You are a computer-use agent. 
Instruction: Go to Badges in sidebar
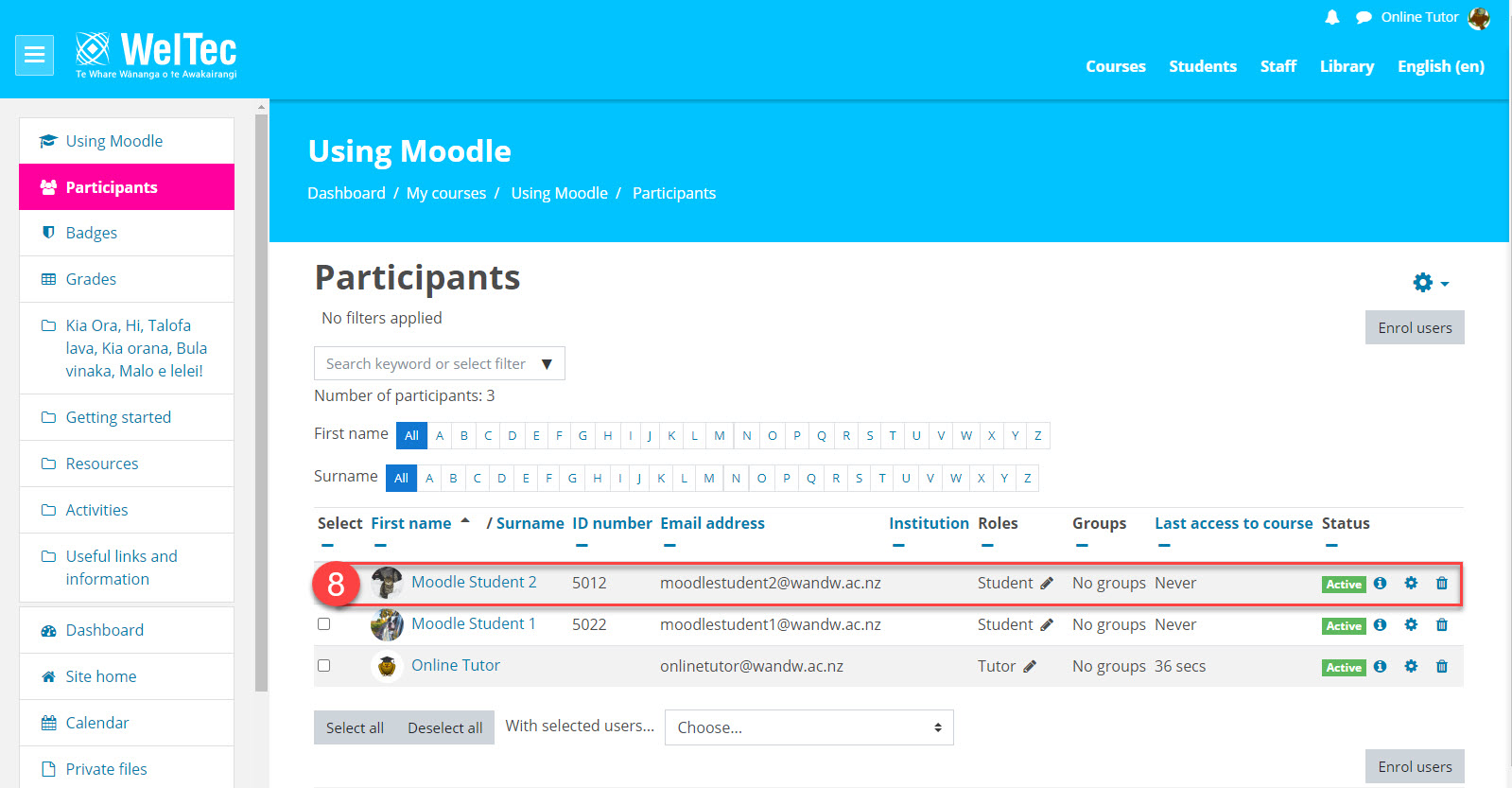(127, 233)
